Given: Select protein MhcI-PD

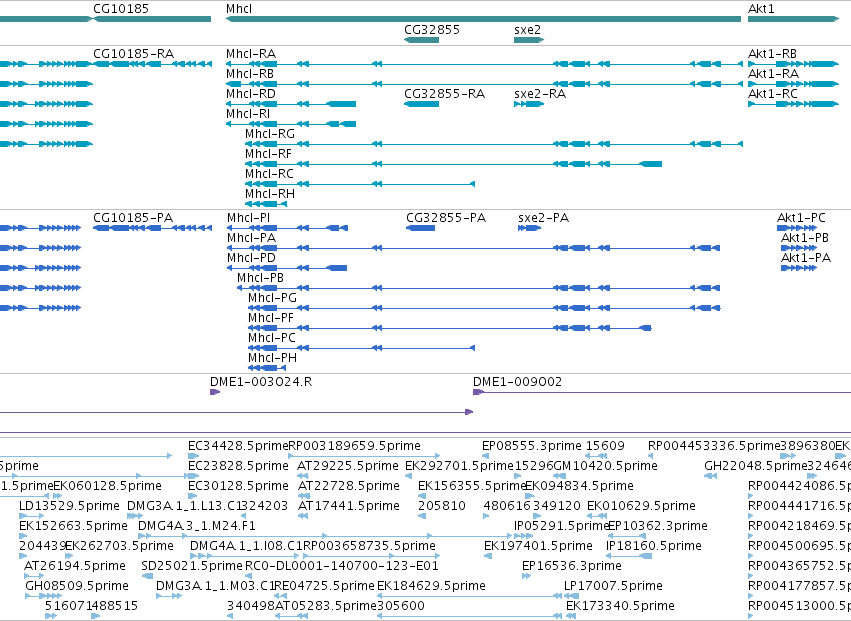Looking at the screenshot, I should [x=287, y=268].
